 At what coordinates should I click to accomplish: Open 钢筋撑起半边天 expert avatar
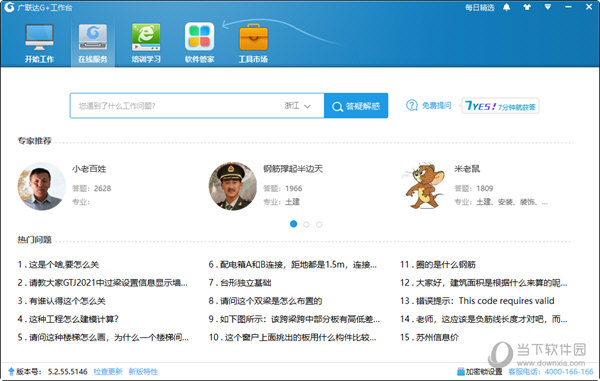click(x=233, y=186)
